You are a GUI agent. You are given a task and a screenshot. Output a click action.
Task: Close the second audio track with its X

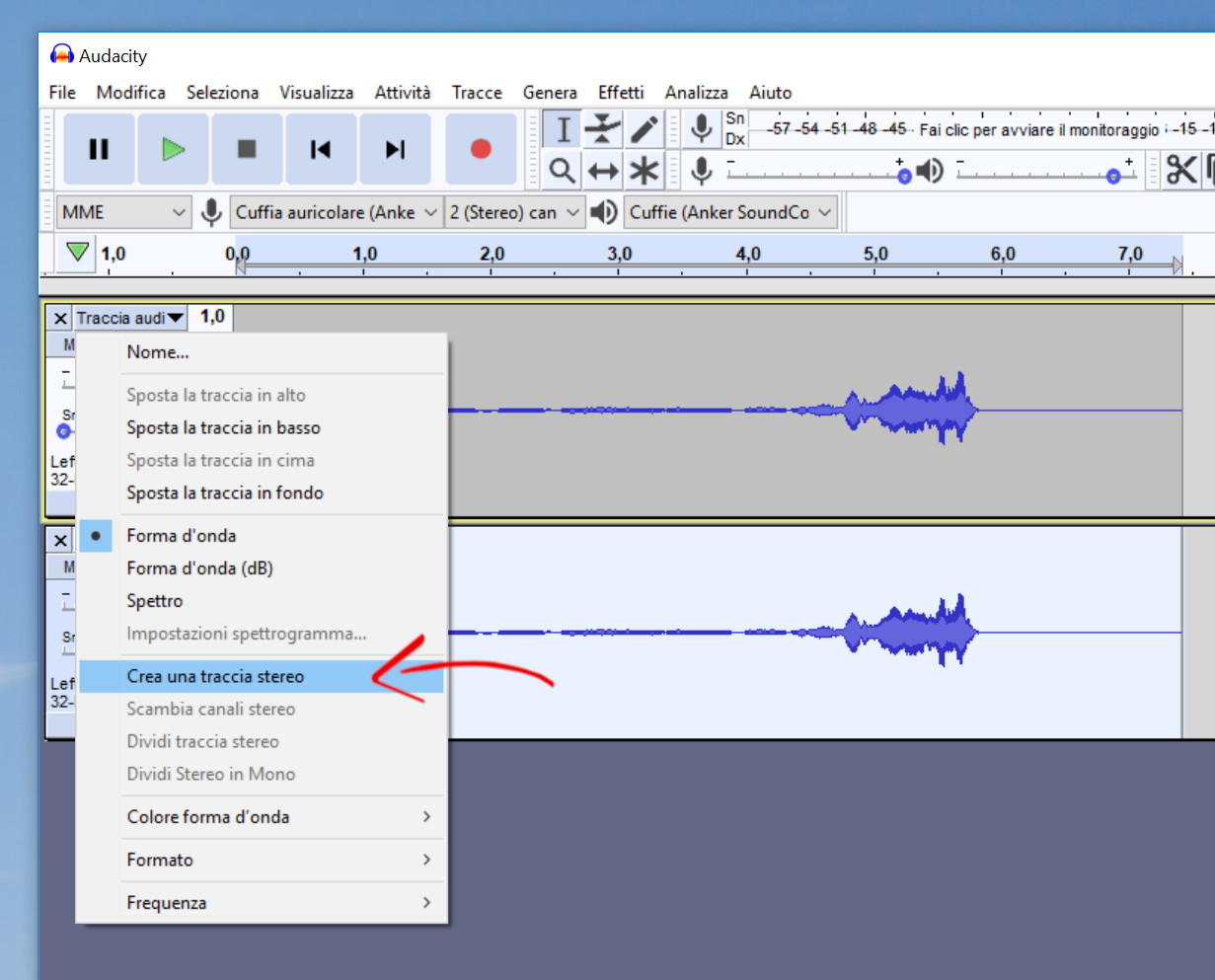[x=60, y=540]
